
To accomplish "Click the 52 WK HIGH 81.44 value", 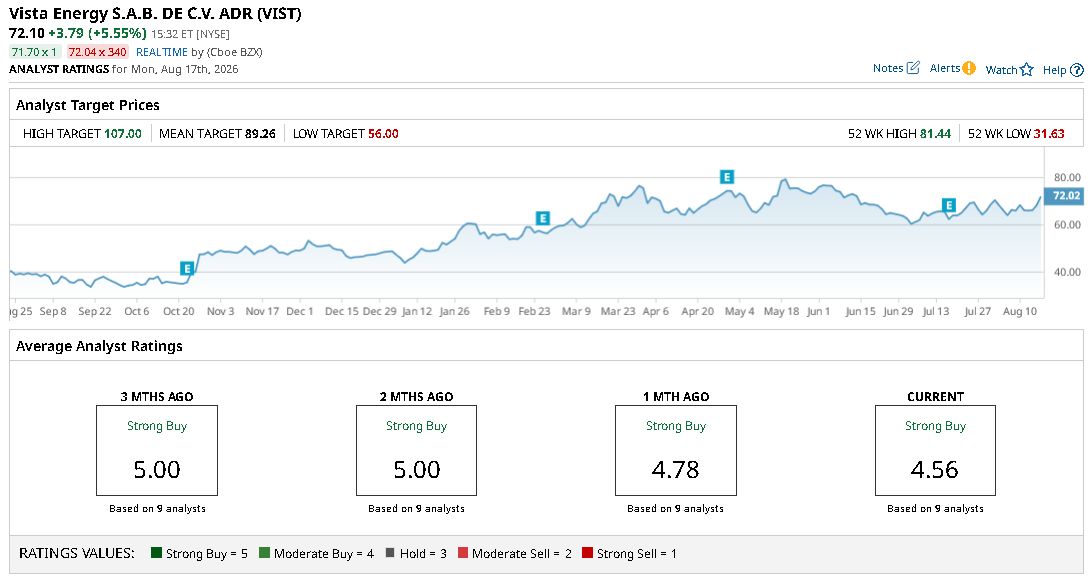I will pyautogui.click(x=935, y=134).
